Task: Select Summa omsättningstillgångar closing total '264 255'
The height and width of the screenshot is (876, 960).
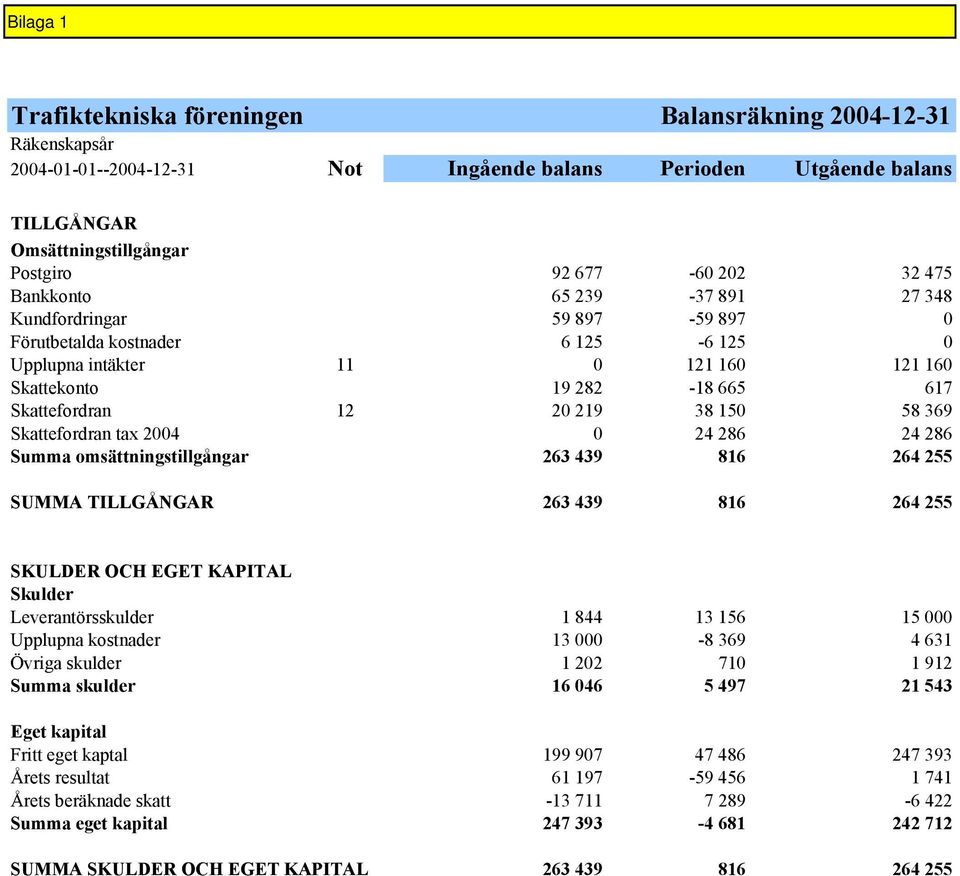Action: [x=922, y=457]
